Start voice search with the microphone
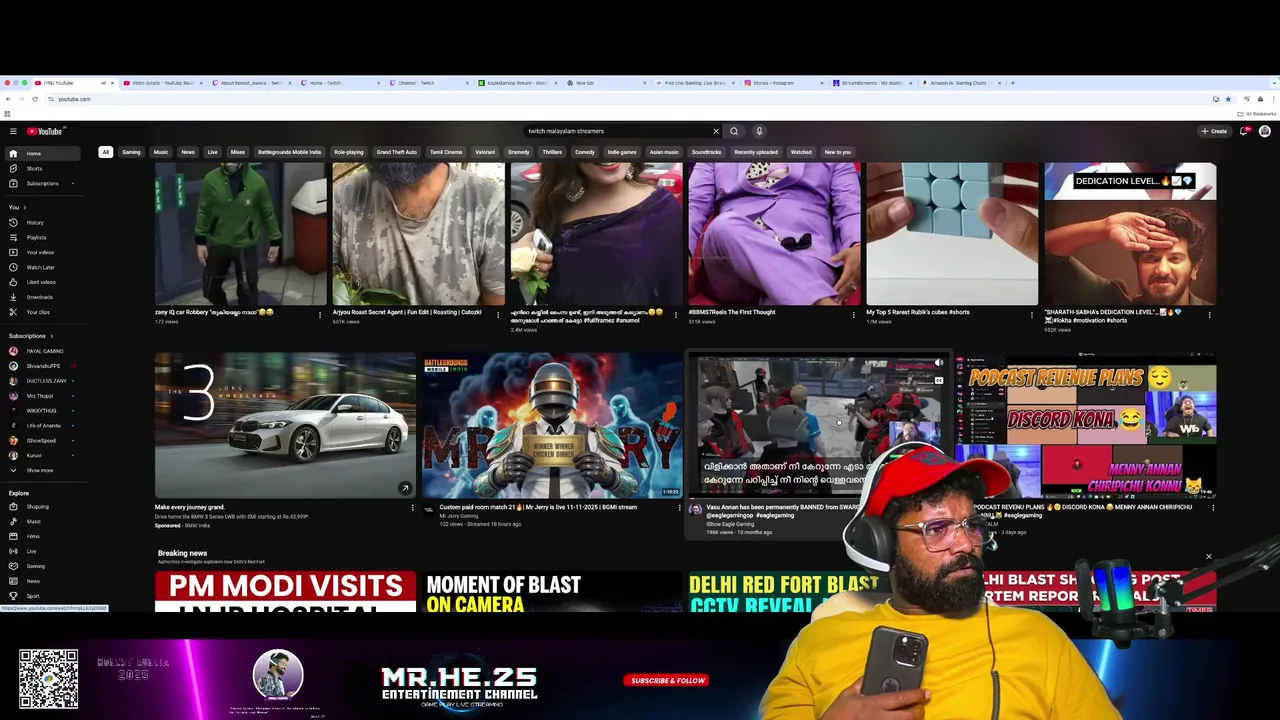The image size is (1280, 720). (x=759, y=131)
